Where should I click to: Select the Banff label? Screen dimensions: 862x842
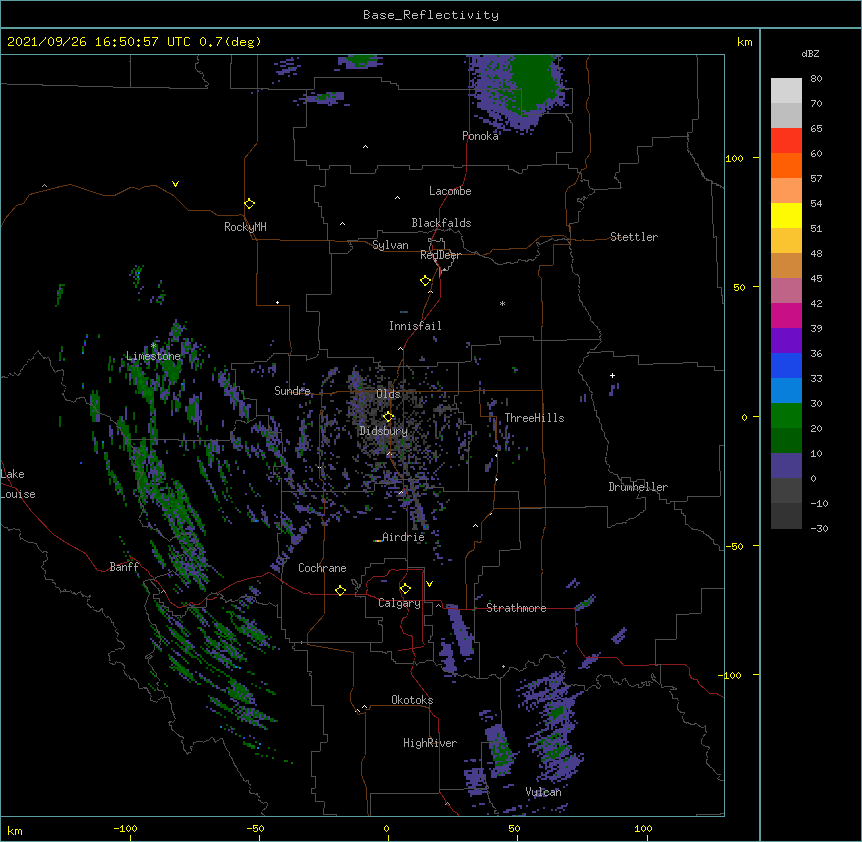pos(124,567)
